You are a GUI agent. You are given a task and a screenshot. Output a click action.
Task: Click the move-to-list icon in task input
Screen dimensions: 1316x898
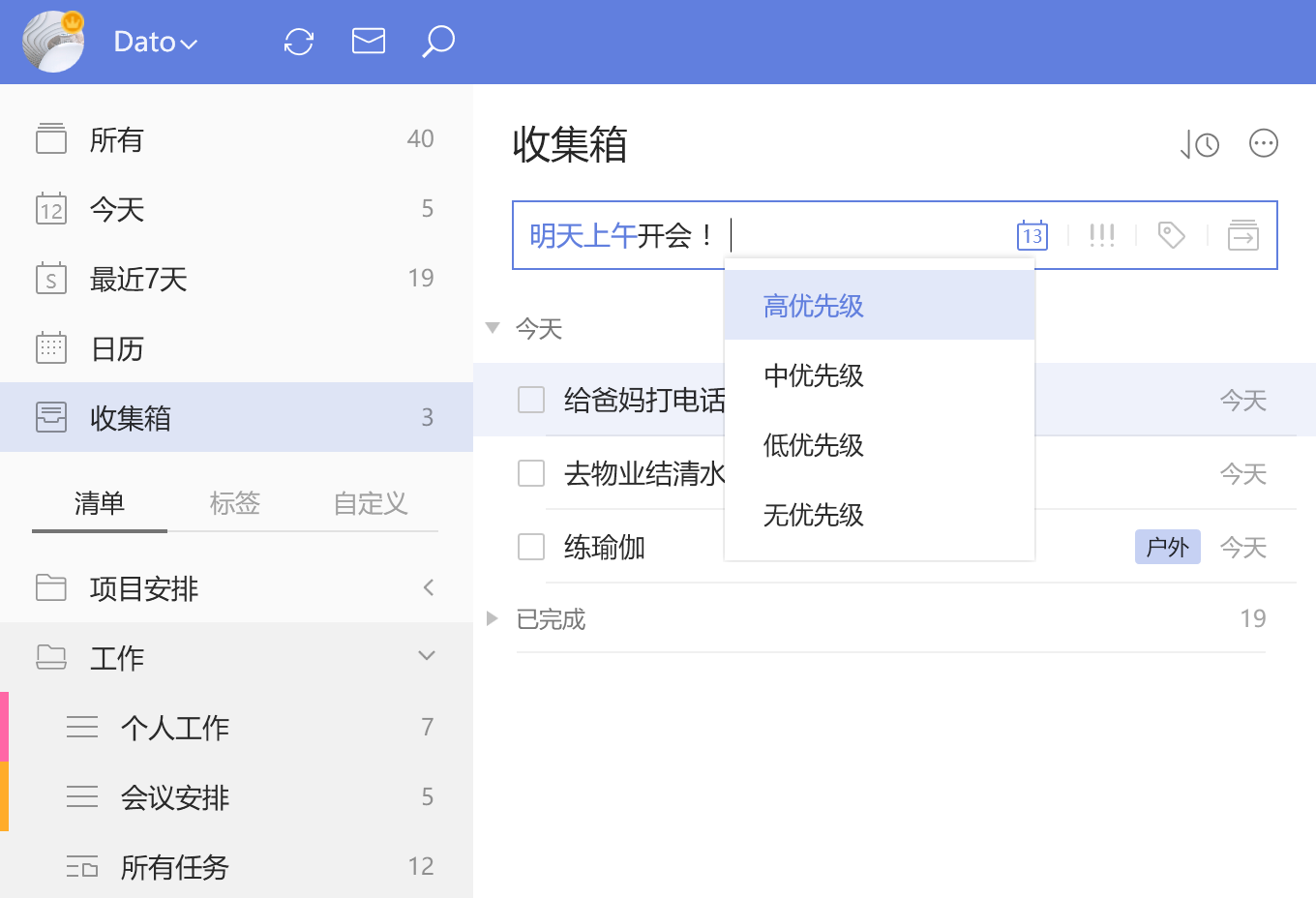click(x=1243, y=235)
